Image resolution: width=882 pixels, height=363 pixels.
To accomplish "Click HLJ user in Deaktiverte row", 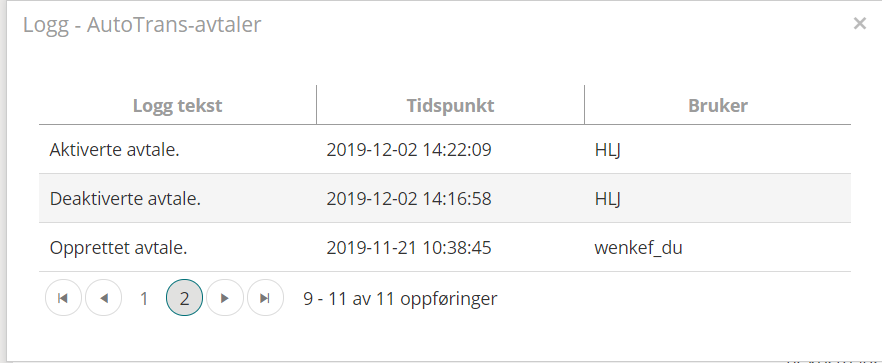I will 608,199.
